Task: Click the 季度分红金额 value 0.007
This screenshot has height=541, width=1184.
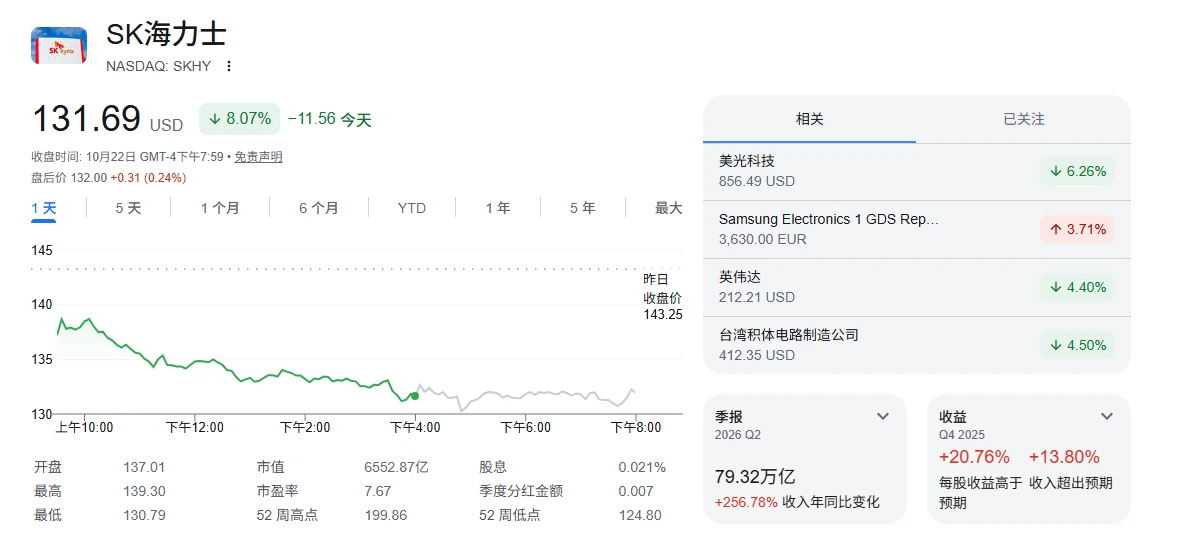Action: coord(636,492)
